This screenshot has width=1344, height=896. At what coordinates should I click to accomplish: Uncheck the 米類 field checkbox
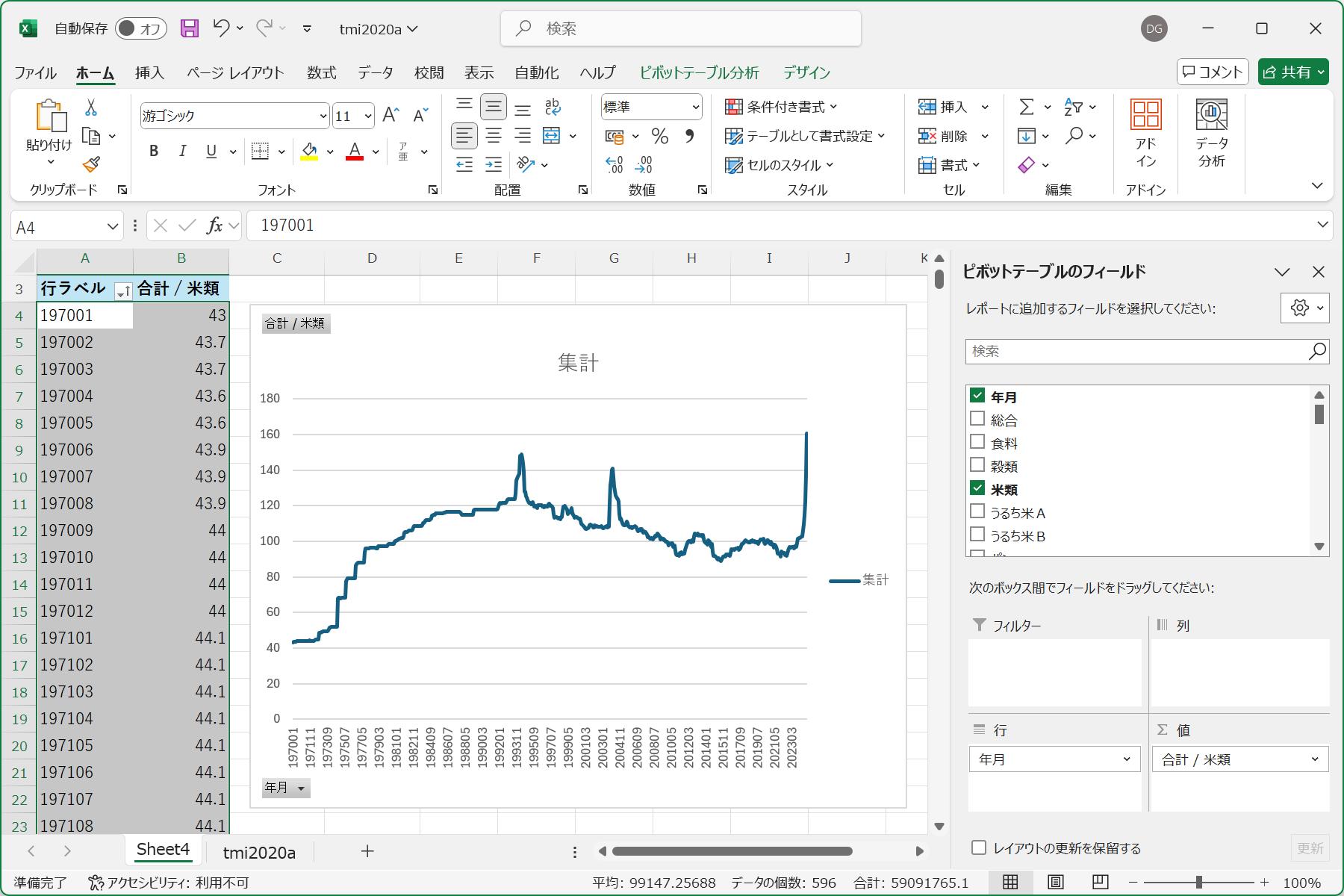pos(977,488)
